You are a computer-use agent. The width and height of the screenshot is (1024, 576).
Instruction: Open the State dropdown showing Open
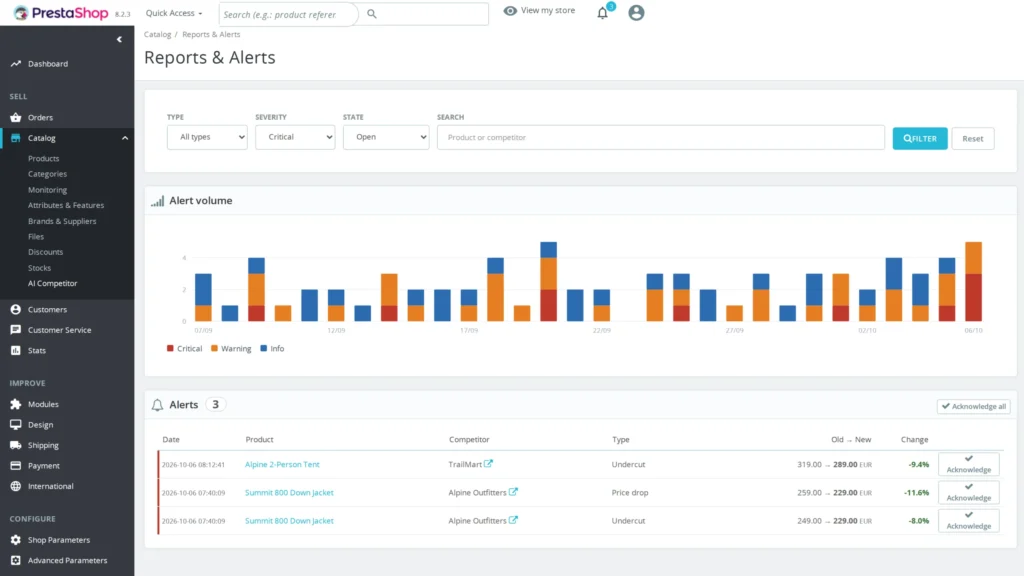(386, 137)
